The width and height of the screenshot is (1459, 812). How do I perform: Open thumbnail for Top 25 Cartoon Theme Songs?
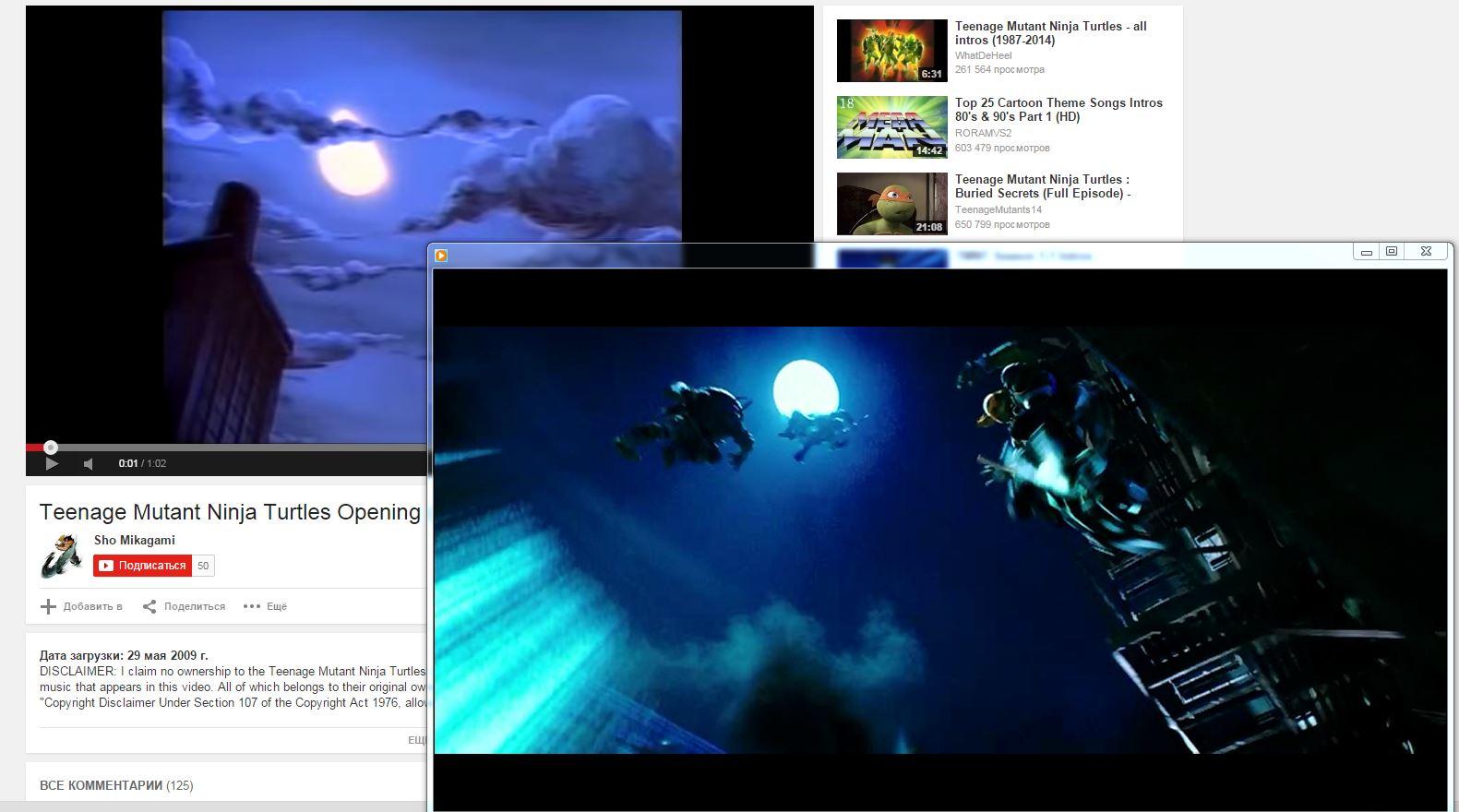click(x=891, y=127)
